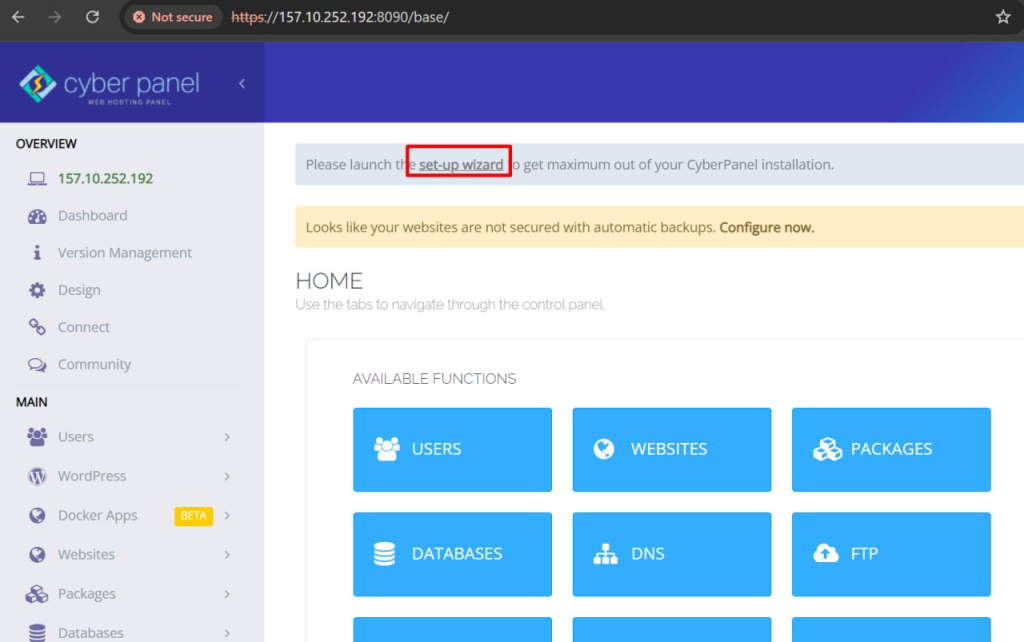Click the DNS network icon tile
This screenshot has height=642, width=1024.
604,554
